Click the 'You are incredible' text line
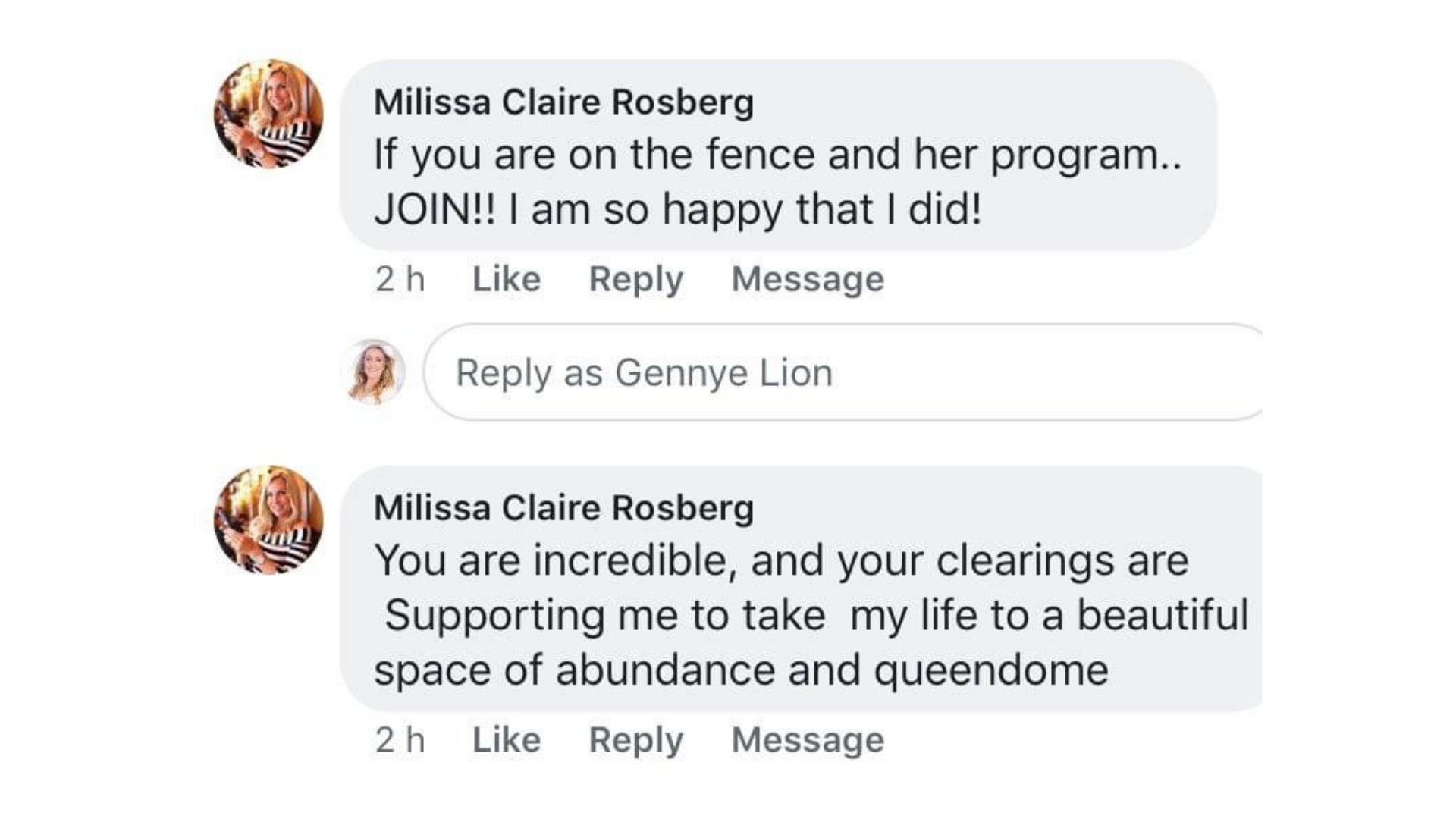The height and width of the screenshot is (819, 1456). (781, 561)
